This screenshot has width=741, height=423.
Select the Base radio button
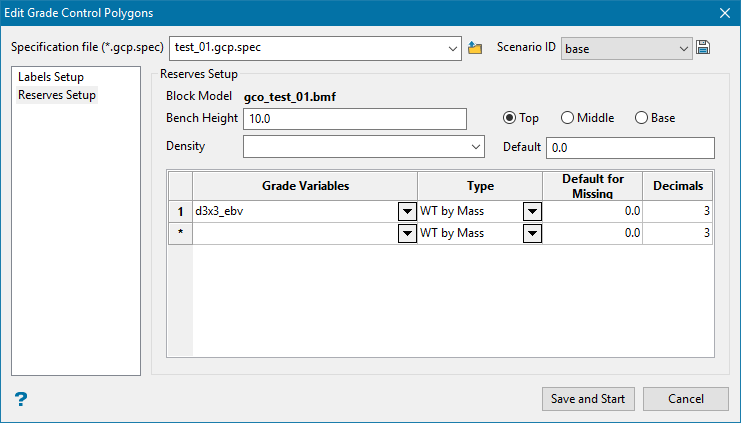tap(641, 118)
